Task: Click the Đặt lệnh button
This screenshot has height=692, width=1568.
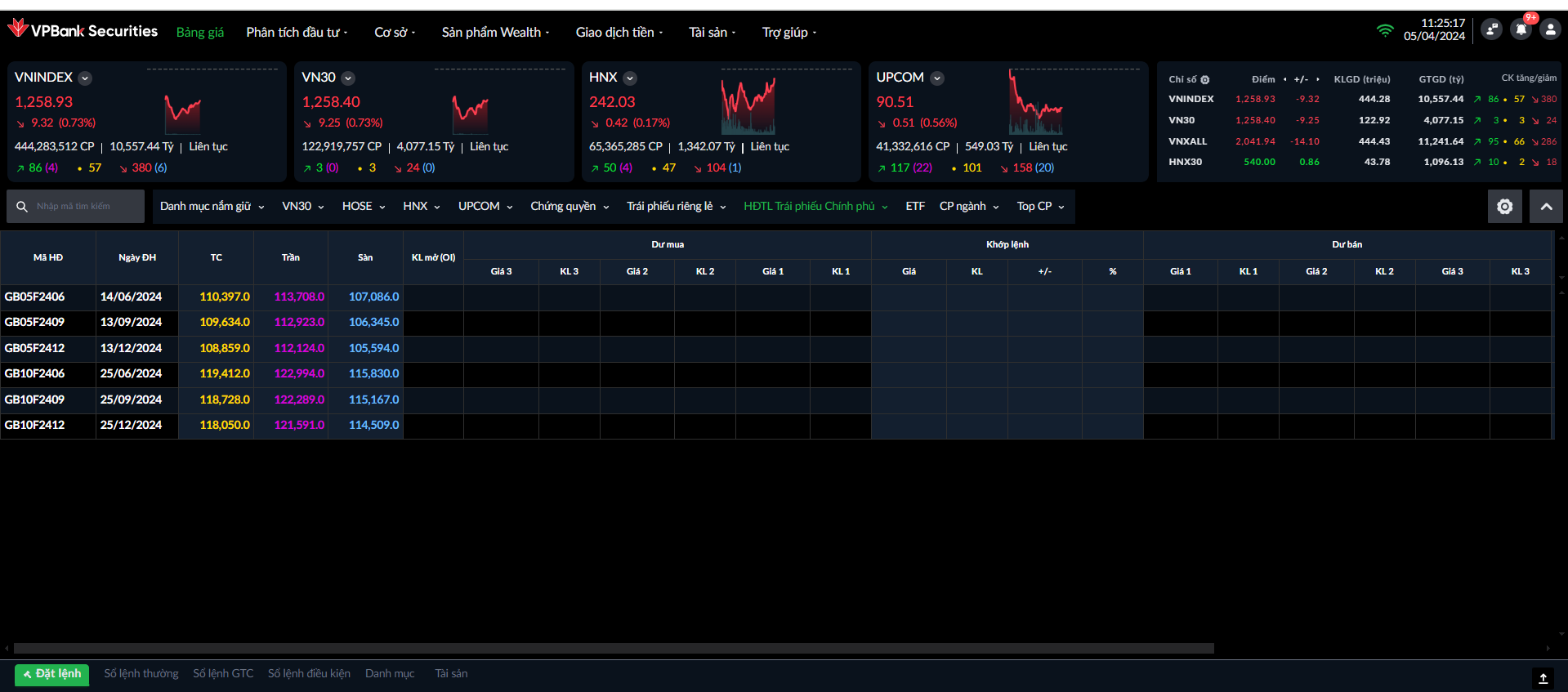Action: tap(51, 674)
